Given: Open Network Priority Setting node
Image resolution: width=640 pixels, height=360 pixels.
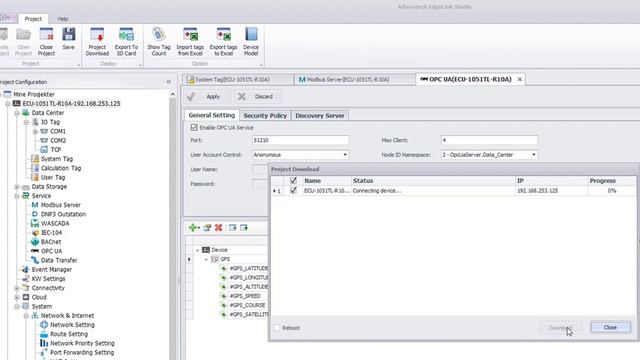Looking at the screenshot, I should 82,343.
